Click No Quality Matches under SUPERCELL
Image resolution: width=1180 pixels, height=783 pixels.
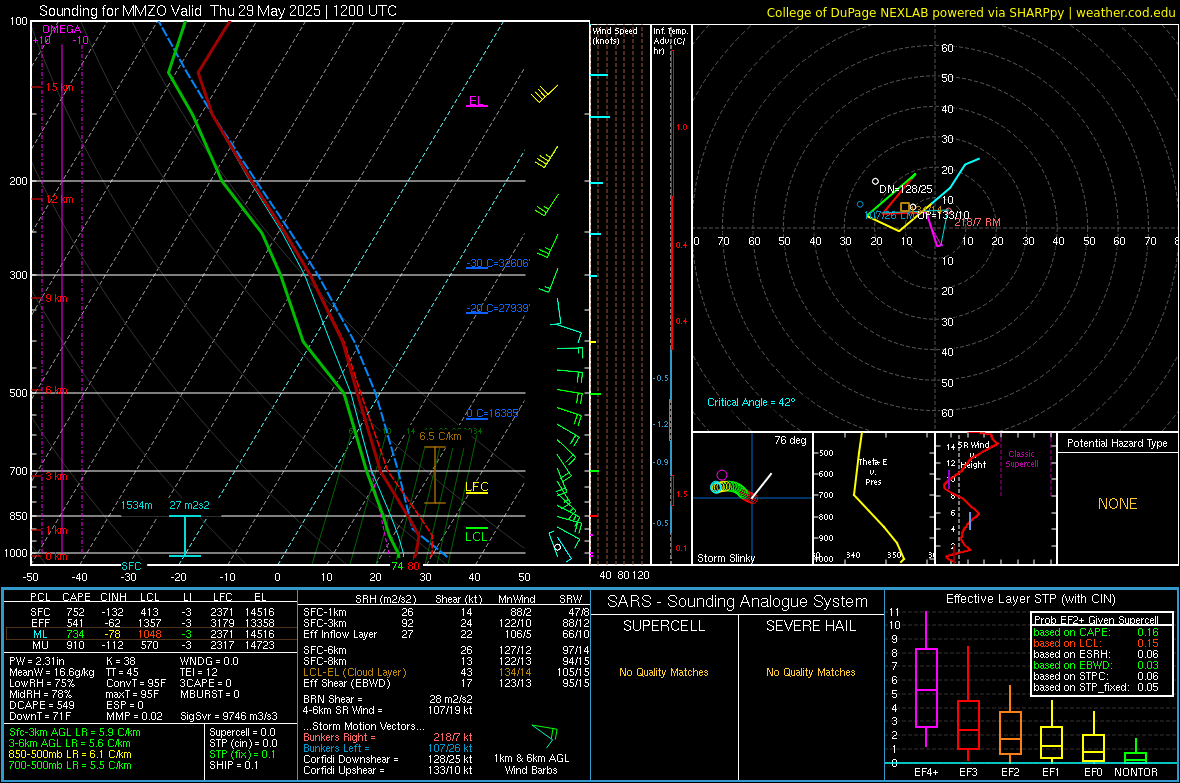click(664, 672)
